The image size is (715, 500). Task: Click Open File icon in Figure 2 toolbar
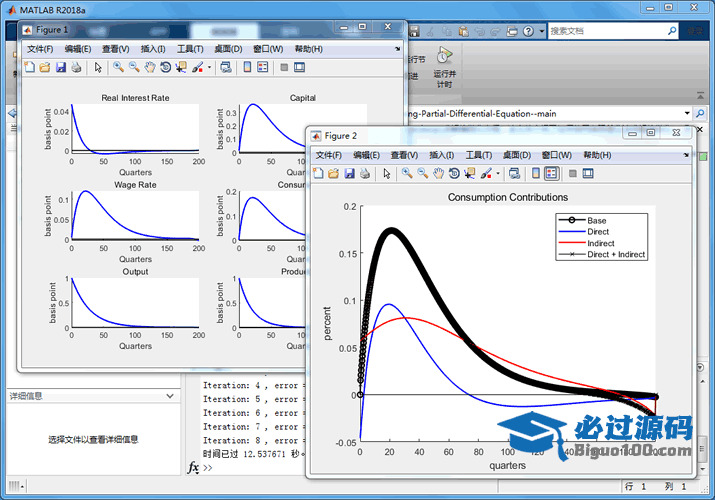[334, 173]
